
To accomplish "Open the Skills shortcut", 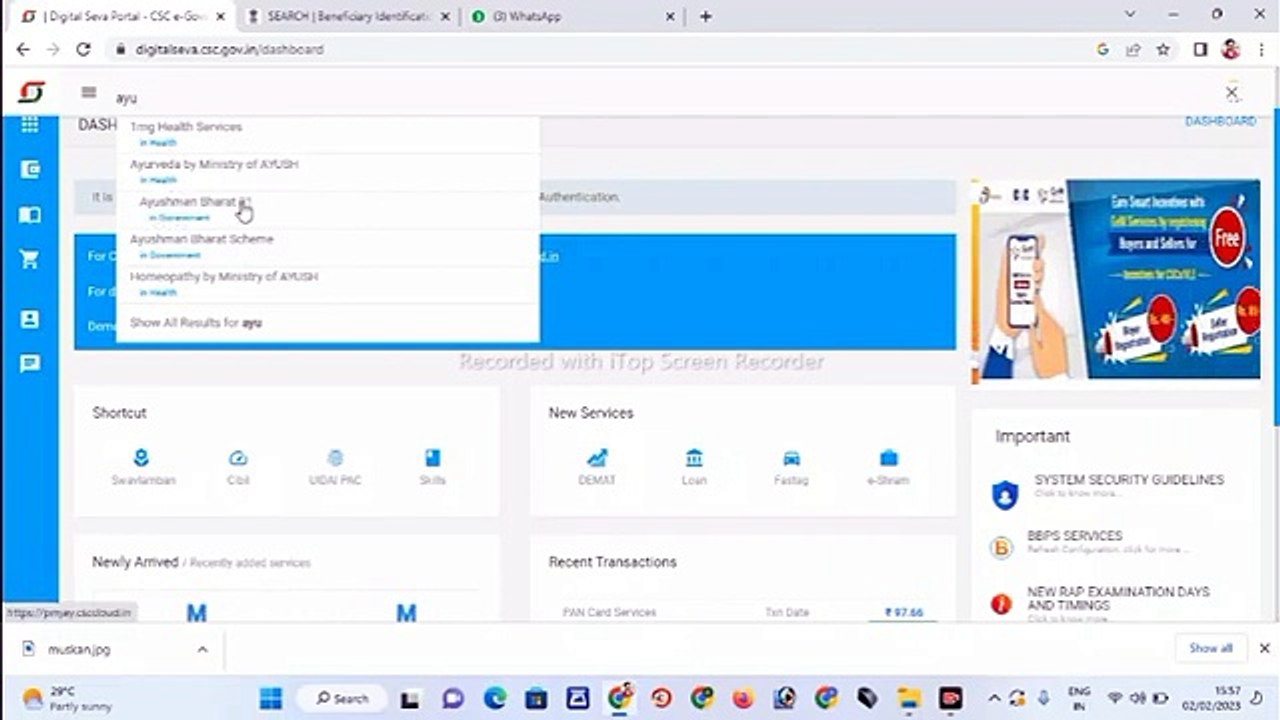I will 432,467.
